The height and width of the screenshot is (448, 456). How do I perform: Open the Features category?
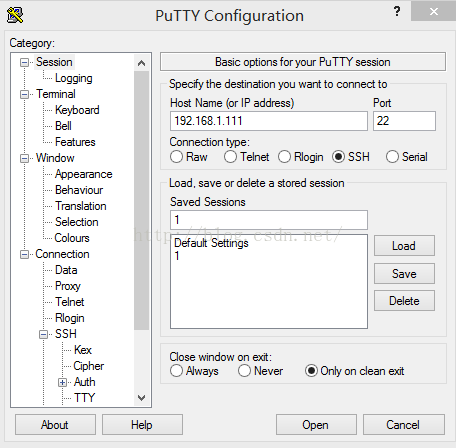coord(75,142)
